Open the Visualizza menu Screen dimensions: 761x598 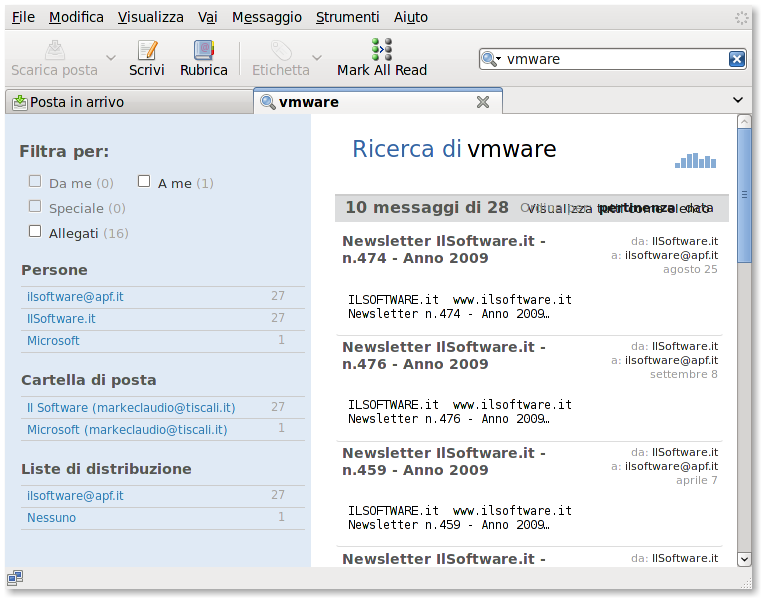(150, 17)
